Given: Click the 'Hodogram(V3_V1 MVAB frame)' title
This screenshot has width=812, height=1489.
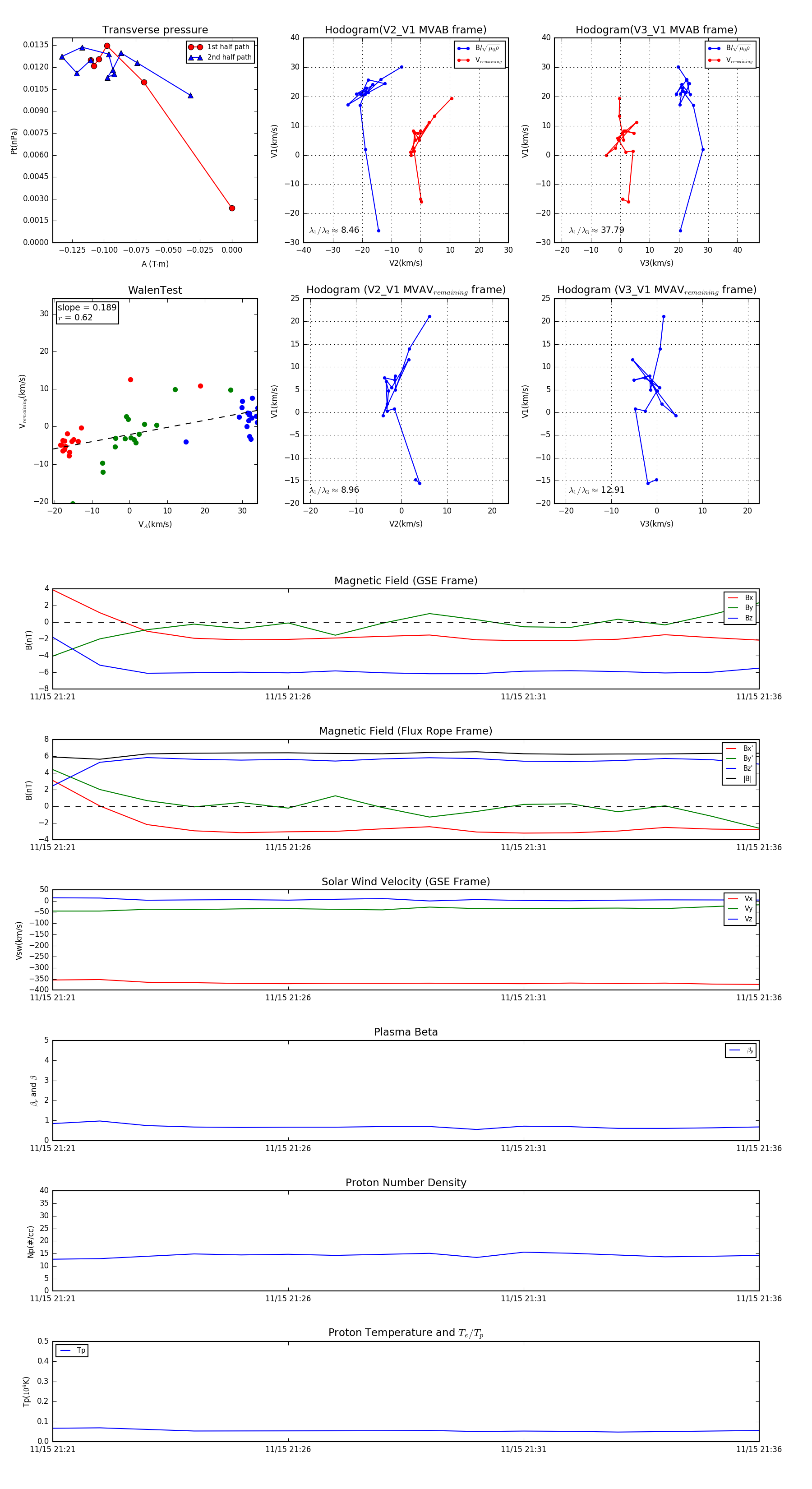Looking at the screenshot, I should (x=656, y=30).
